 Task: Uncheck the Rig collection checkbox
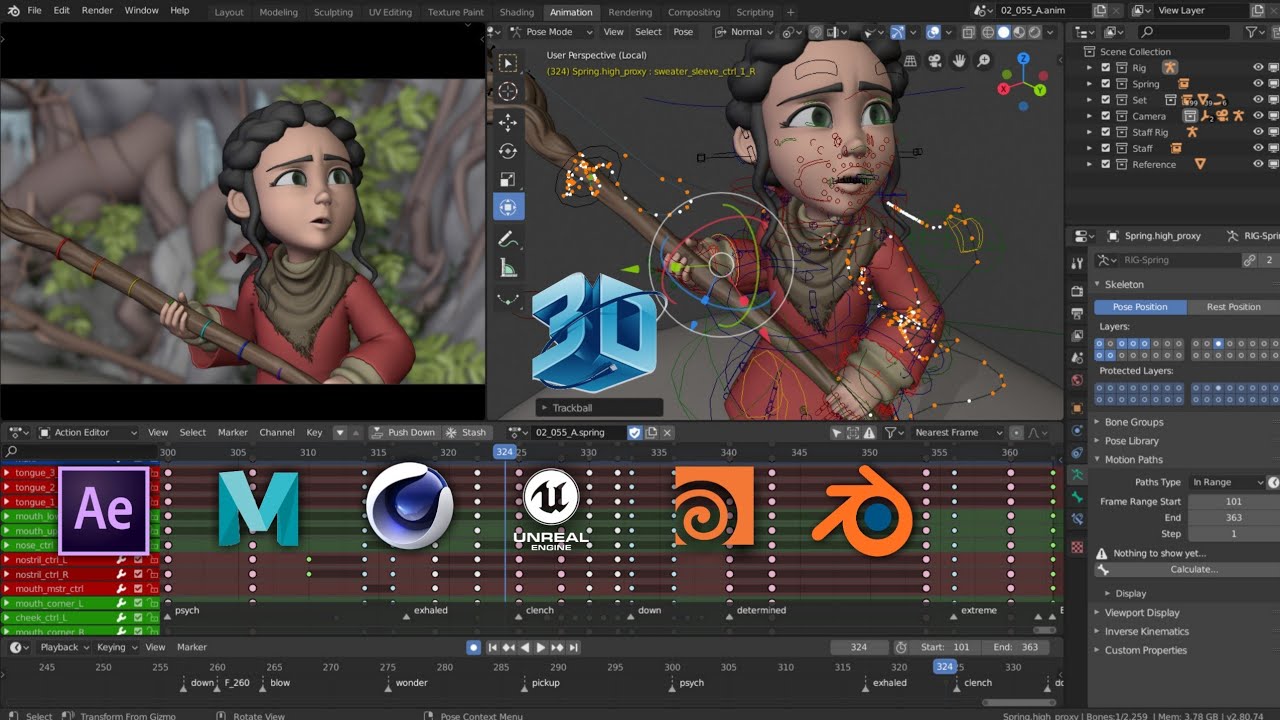pyautogui.click(x=1106, y=68)
